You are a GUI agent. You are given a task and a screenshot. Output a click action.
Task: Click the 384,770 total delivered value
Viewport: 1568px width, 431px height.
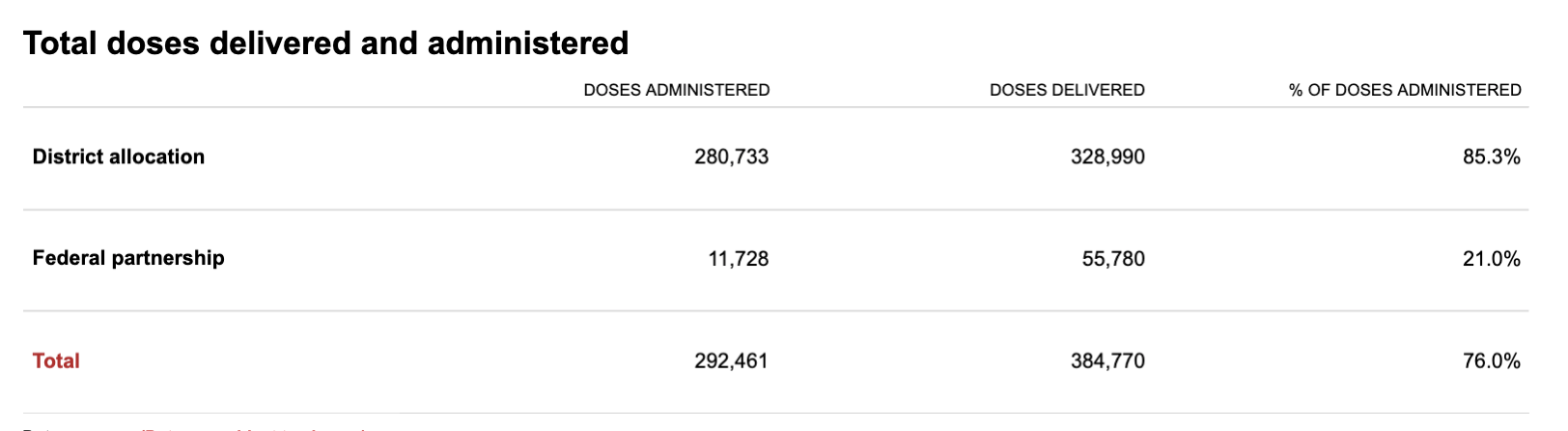point(1107,361)
